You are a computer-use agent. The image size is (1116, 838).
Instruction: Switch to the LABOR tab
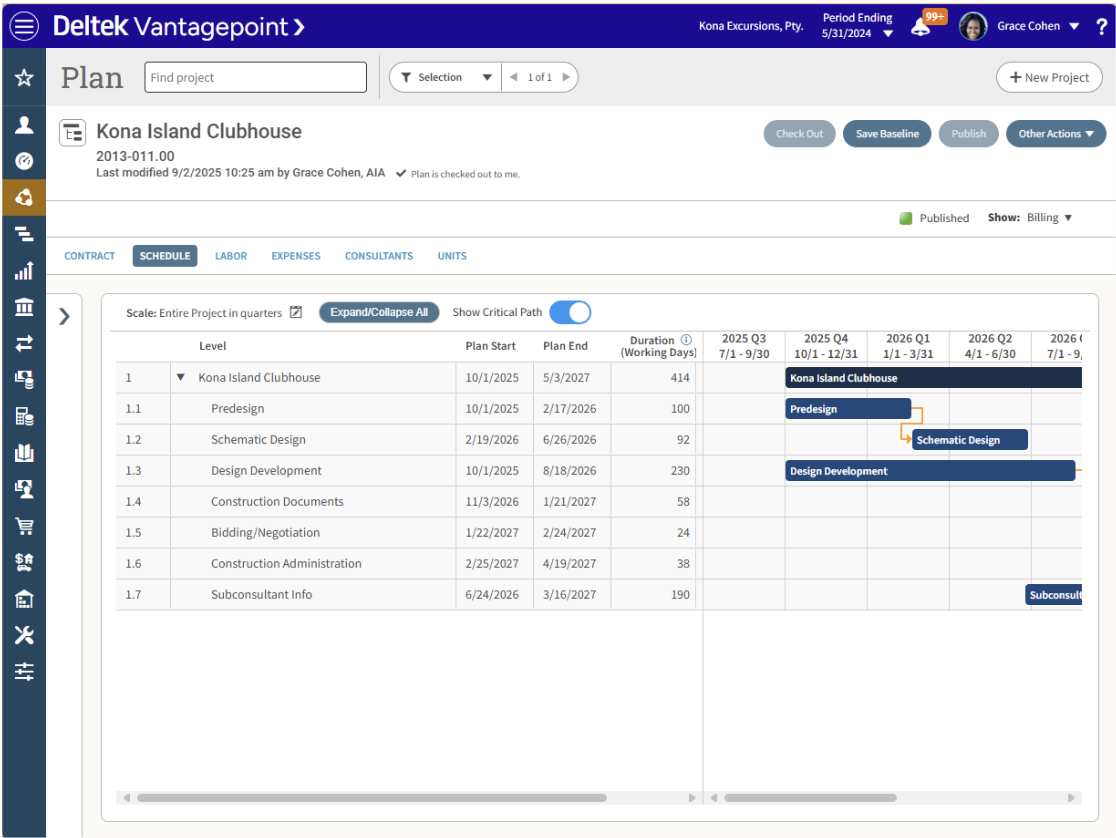click(231, 256)
